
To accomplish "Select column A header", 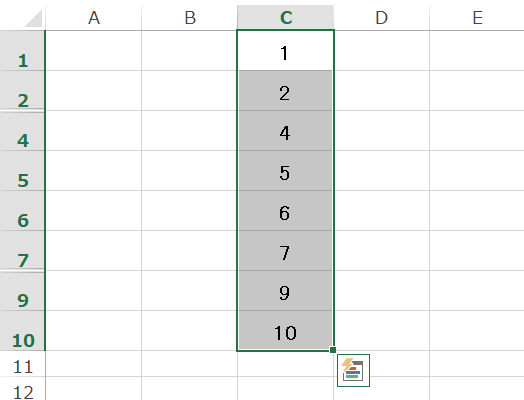I will coord(94,17).
